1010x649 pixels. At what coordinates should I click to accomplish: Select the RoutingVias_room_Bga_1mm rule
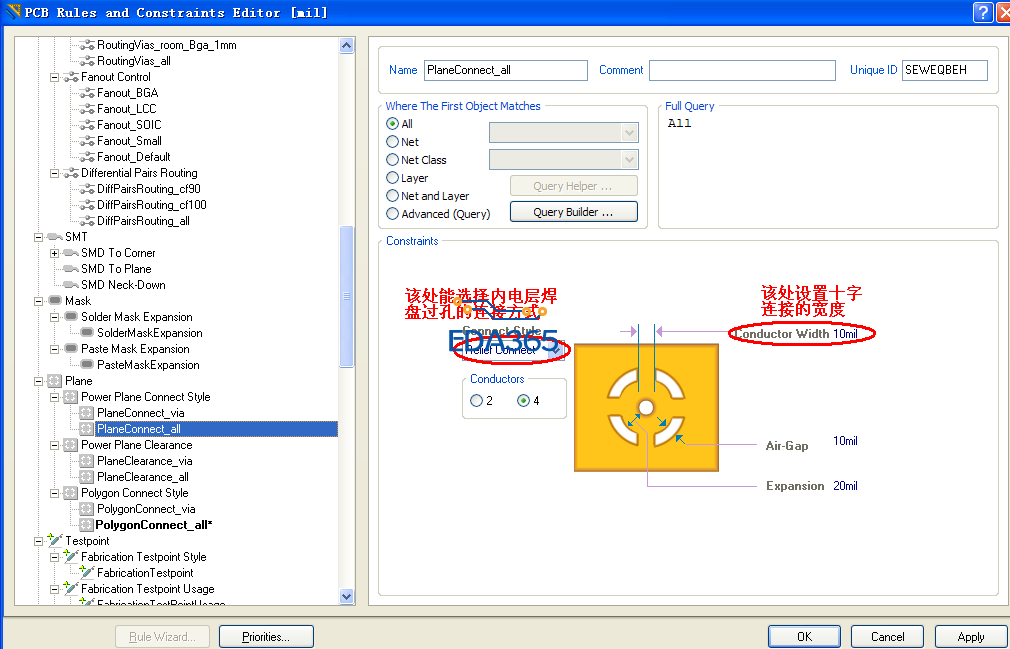point(166,45)
